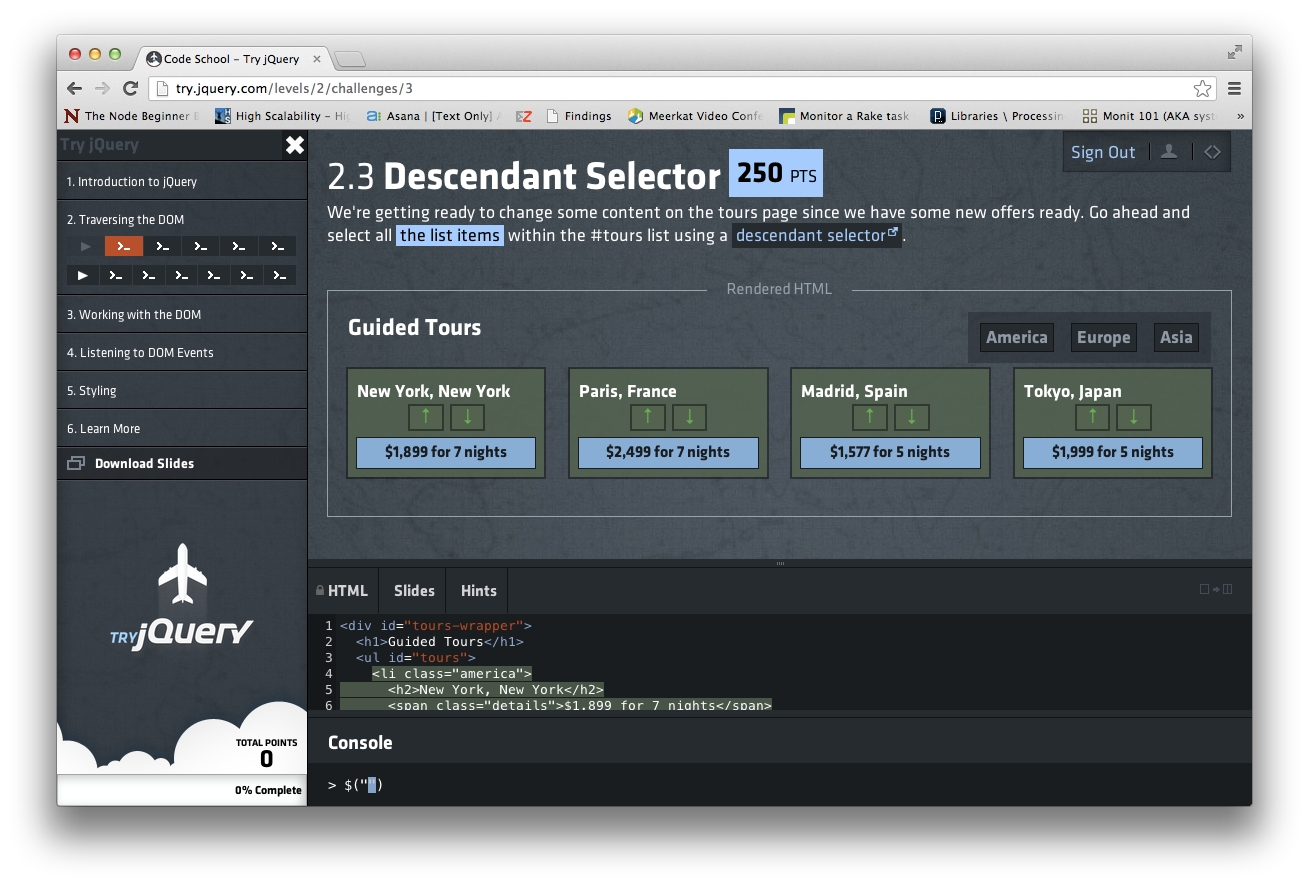
Task: Click the up arrow under Tokyo, Japan
Action: coord(1092,417)
